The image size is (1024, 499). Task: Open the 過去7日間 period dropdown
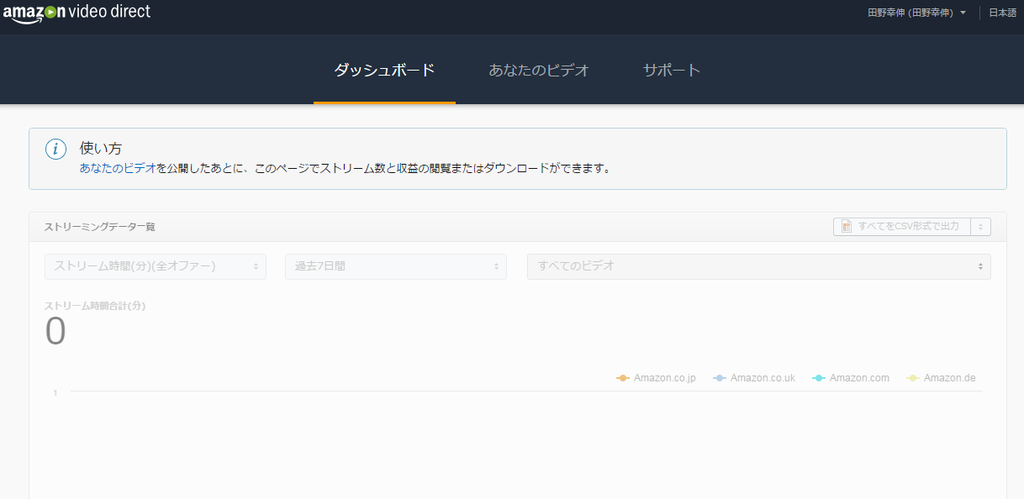tap(396, 266)
